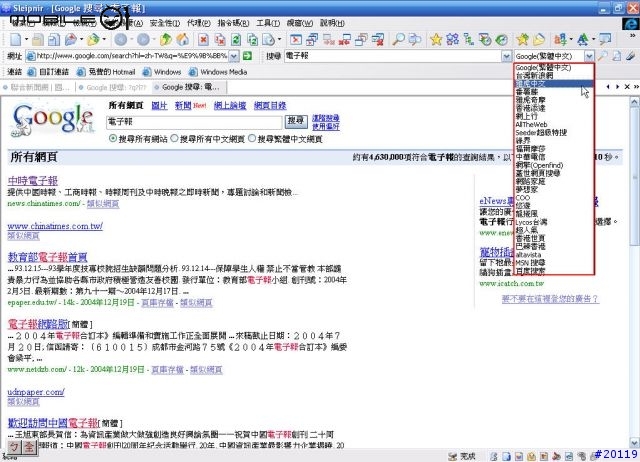Expand the New page dropdown arrow
This screenshot has width=640, height=462.
27,40
